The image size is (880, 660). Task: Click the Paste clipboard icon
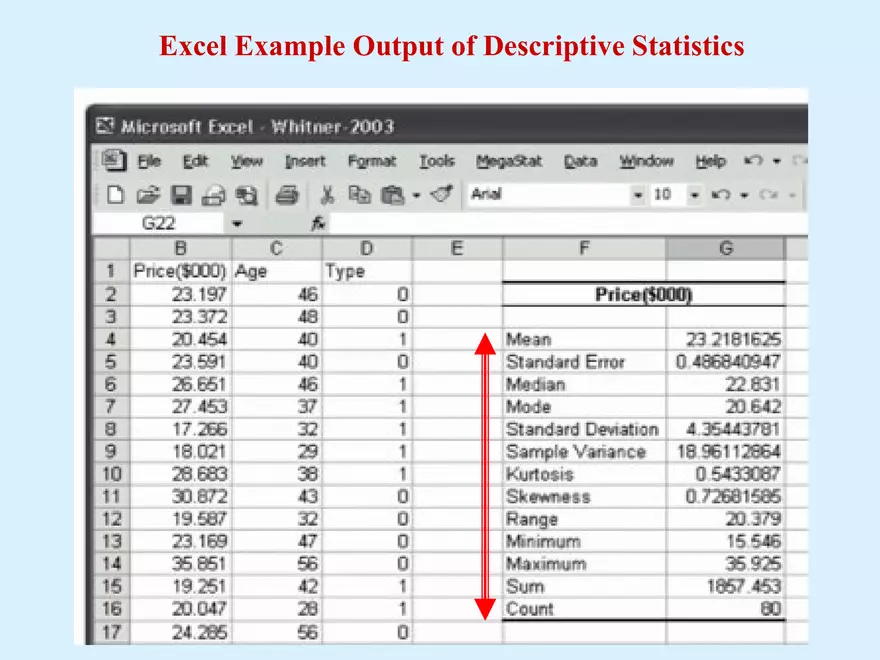[x=392, y=195]
